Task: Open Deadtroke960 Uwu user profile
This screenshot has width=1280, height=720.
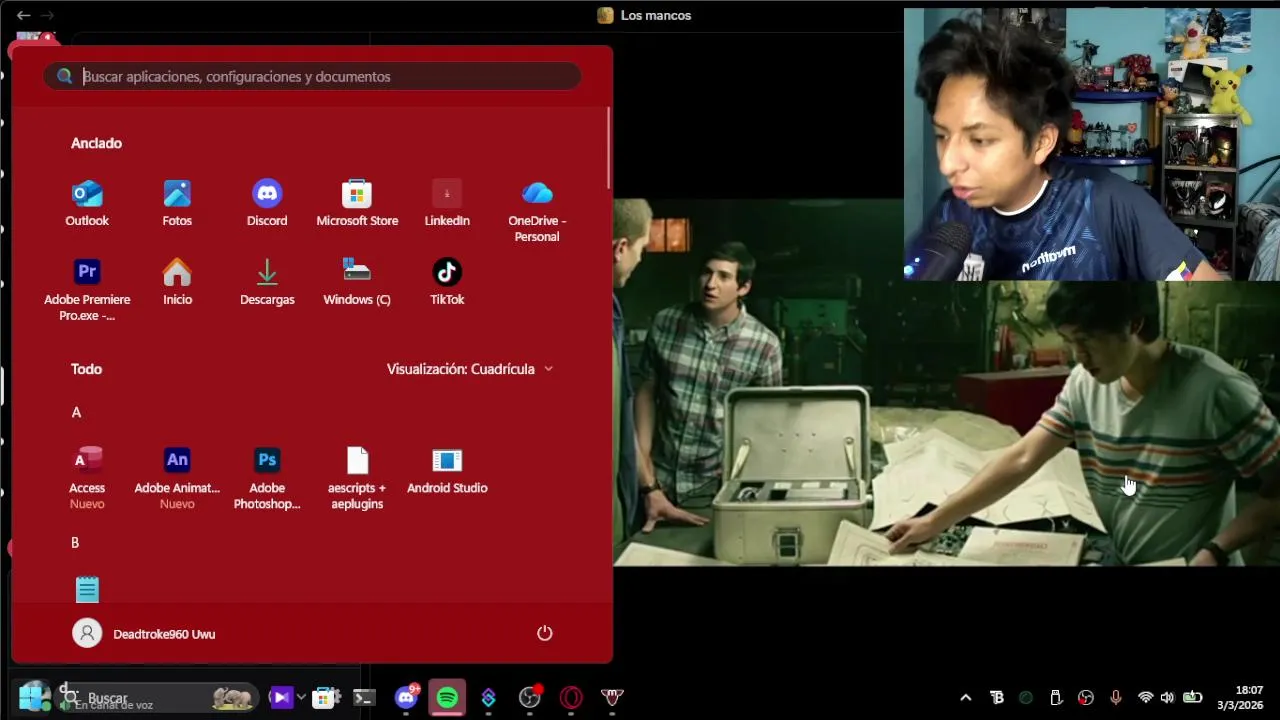Action: 144,633
